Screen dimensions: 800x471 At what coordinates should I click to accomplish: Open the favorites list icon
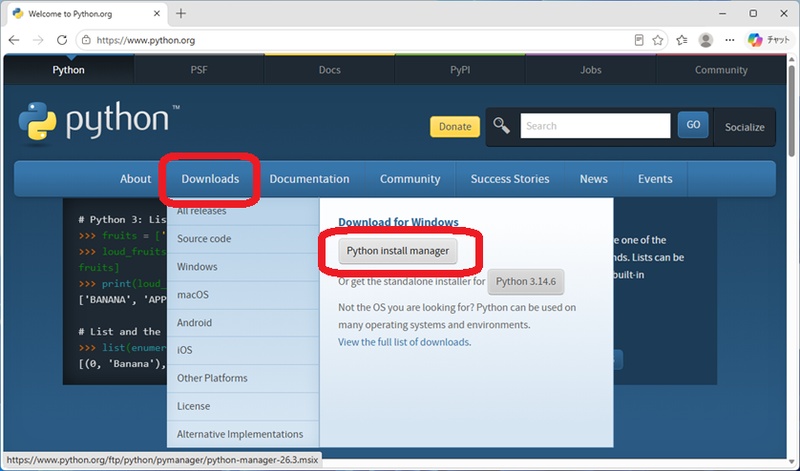[682, 40]
